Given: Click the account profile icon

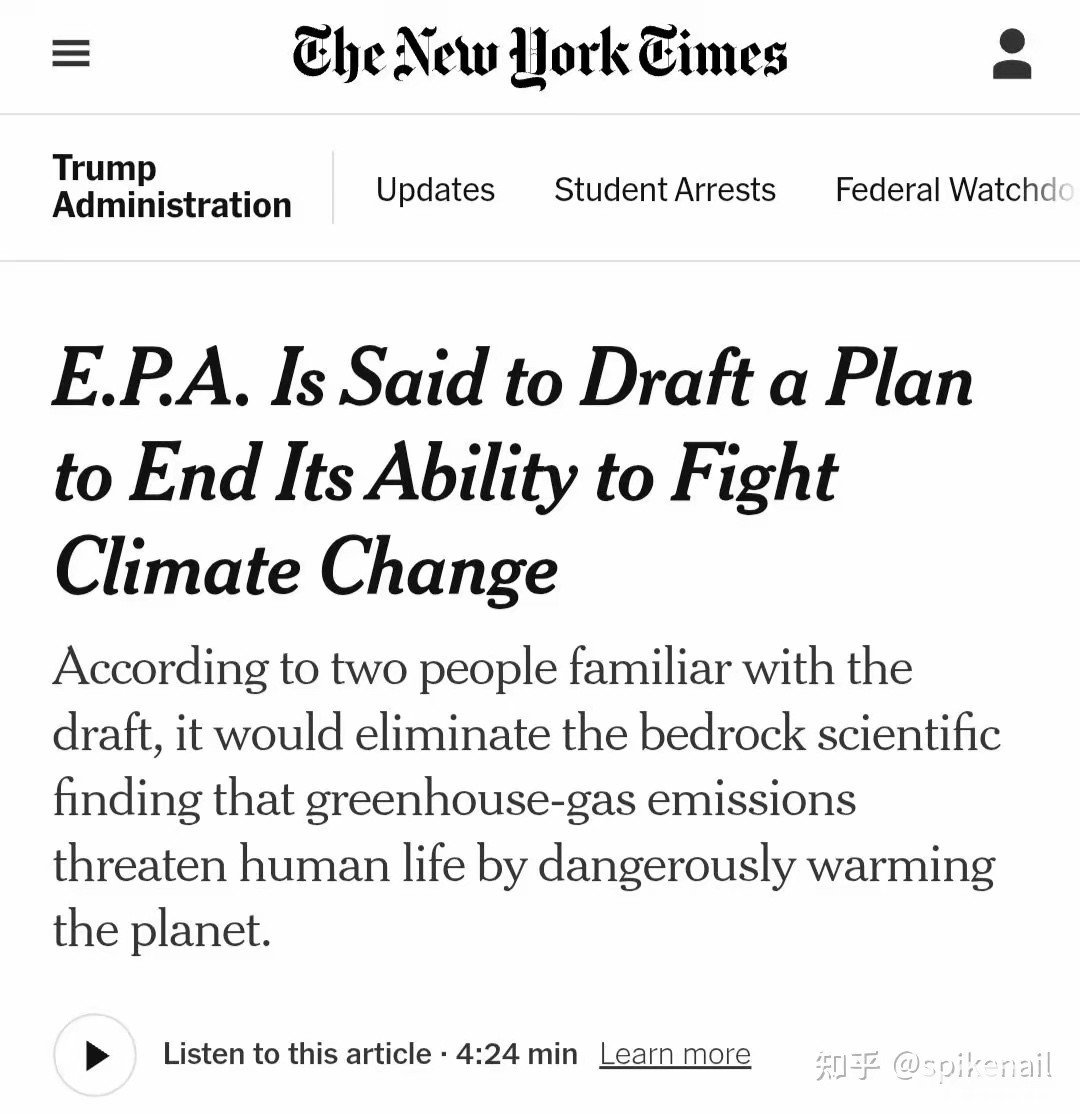Looking at the screenshot, I should click(1011, 54).
